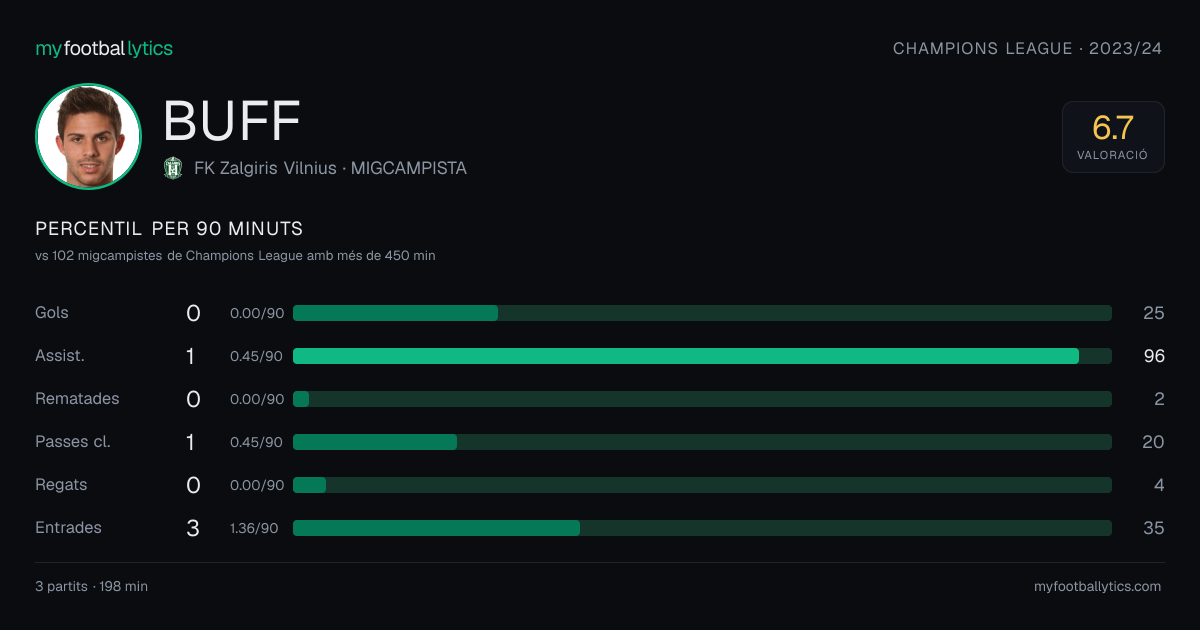The image size is (1200, 630).
Task: Select the Entrades total count 3
Action: click(193, 528)
